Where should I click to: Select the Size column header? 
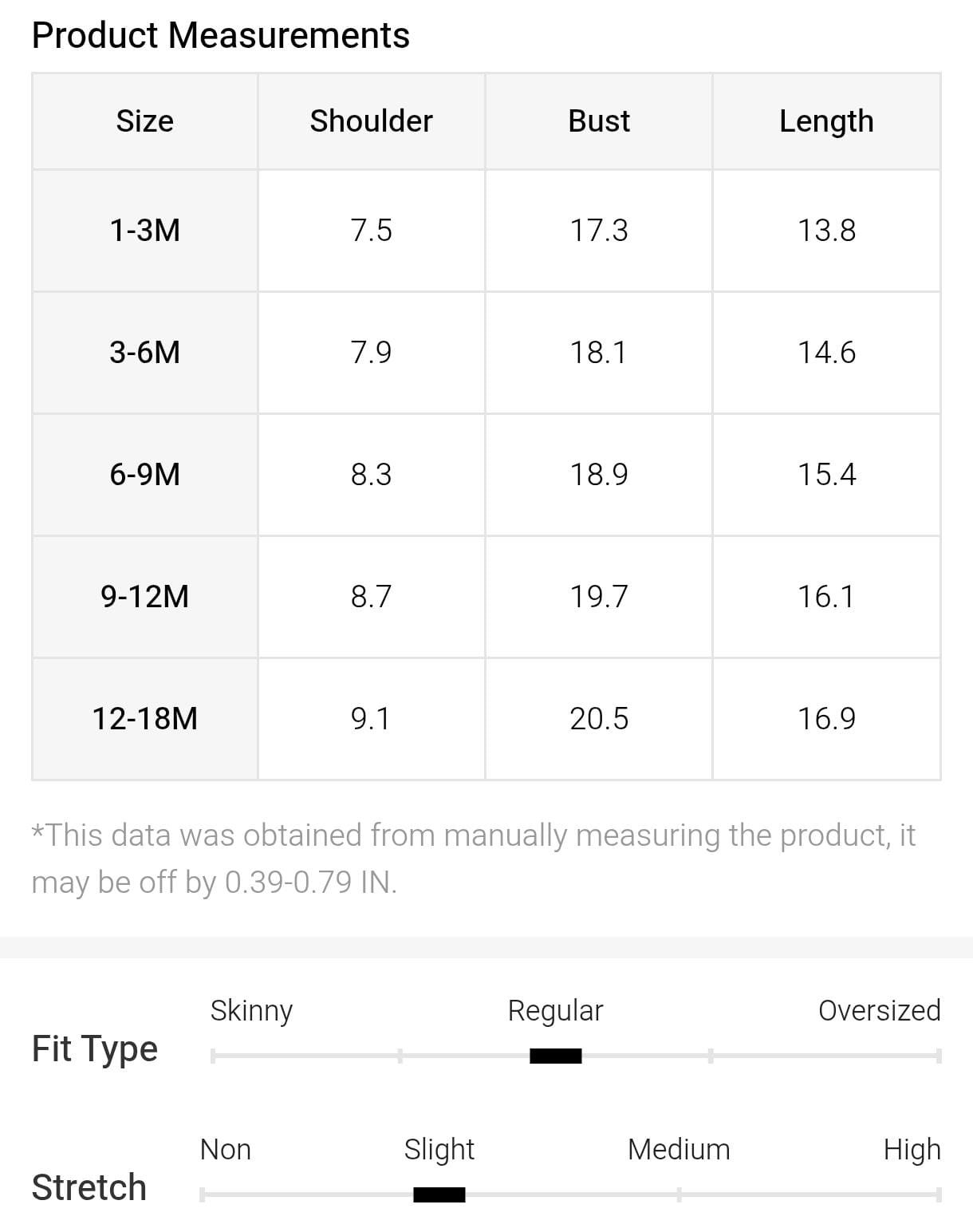[144, 121]
